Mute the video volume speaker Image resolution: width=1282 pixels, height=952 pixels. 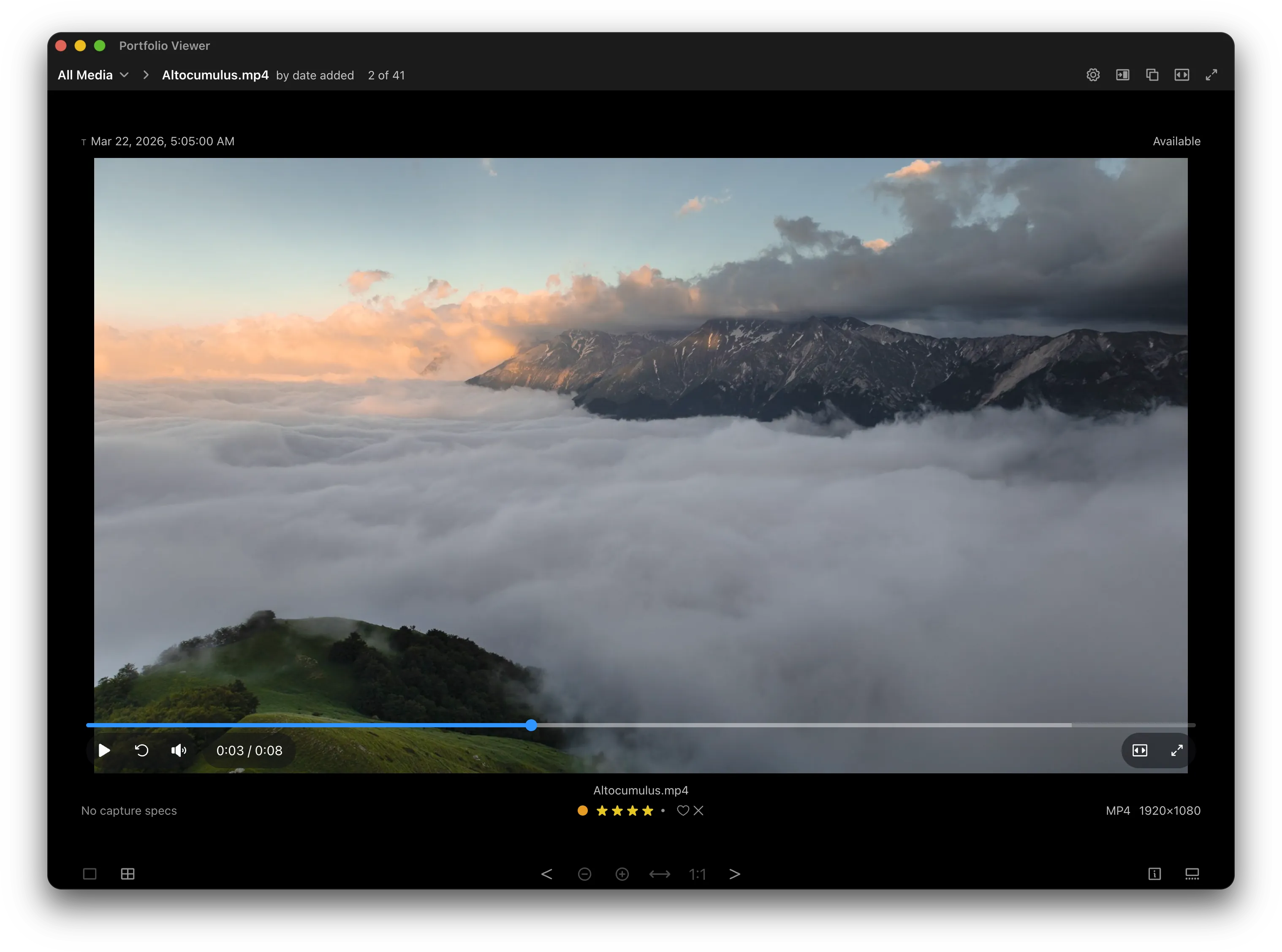click(x=179, y=750)
